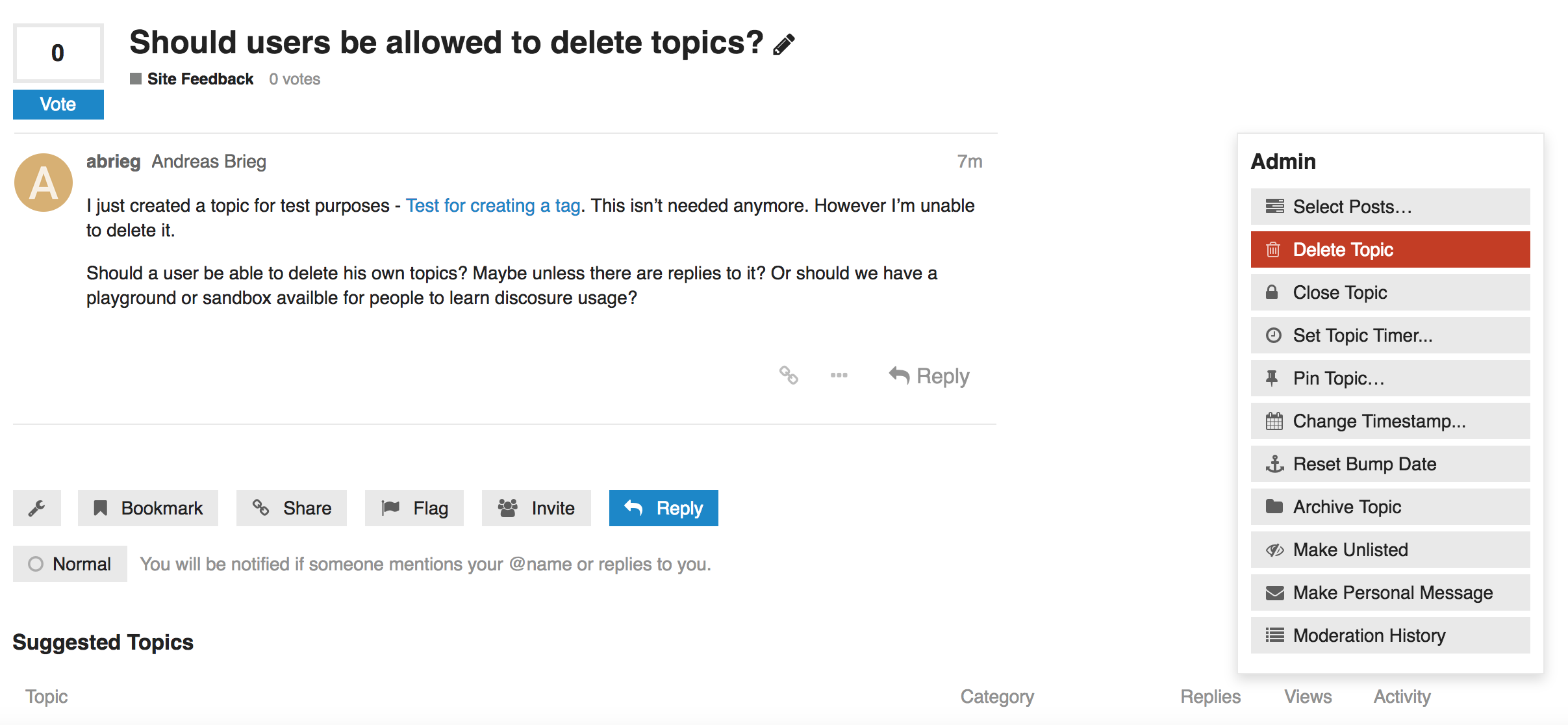Show more post actions with ellipsis icon
Image resolution: width=1568 pixels, height=725 pixels.
[839, 375]
